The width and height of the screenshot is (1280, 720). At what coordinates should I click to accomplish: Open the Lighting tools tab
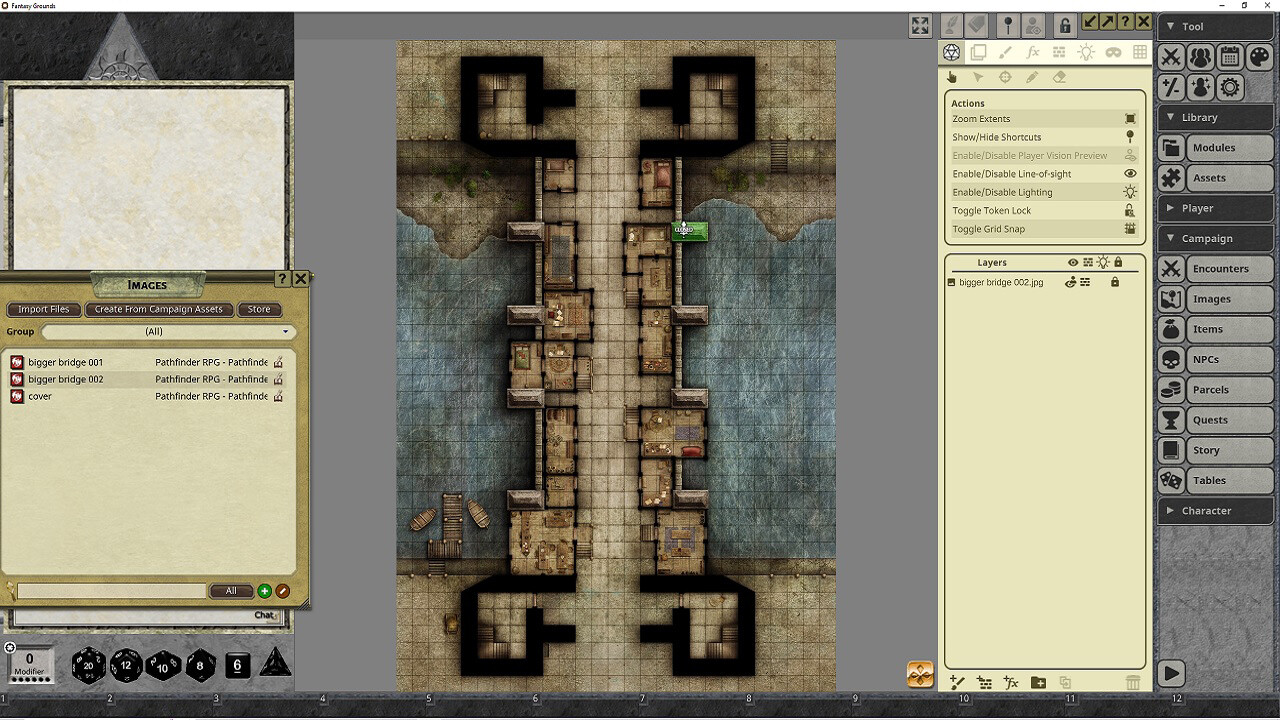(x=1087, y=52)
